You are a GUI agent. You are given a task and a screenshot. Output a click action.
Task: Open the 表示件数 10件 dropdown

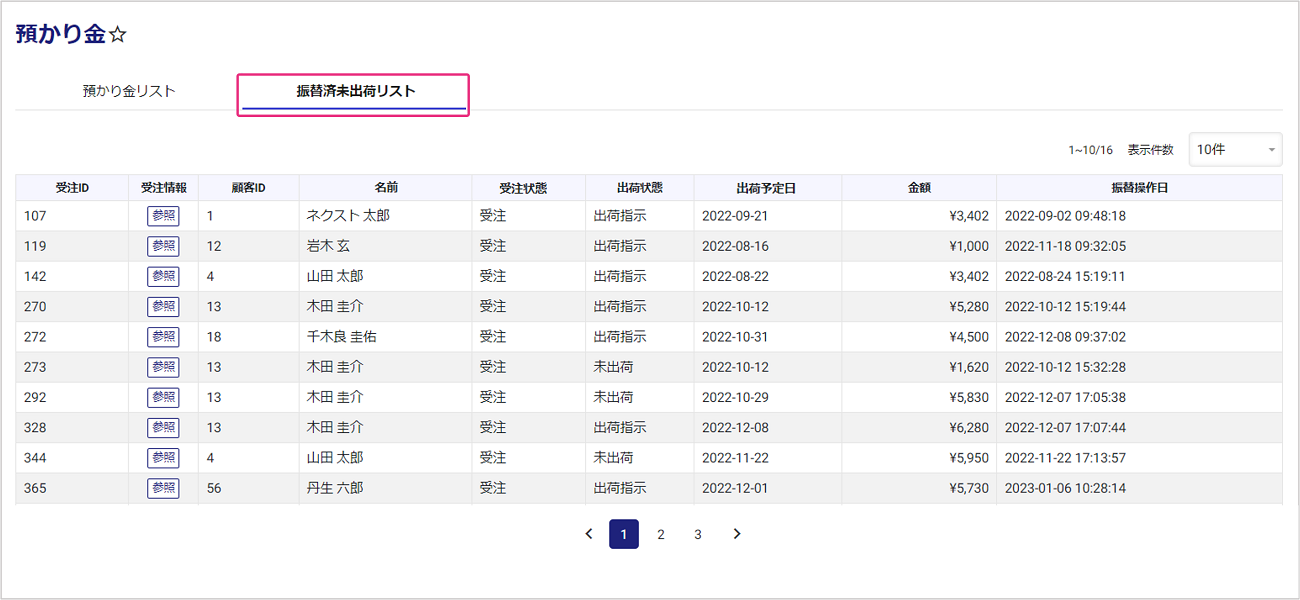tap(1235, 149)
